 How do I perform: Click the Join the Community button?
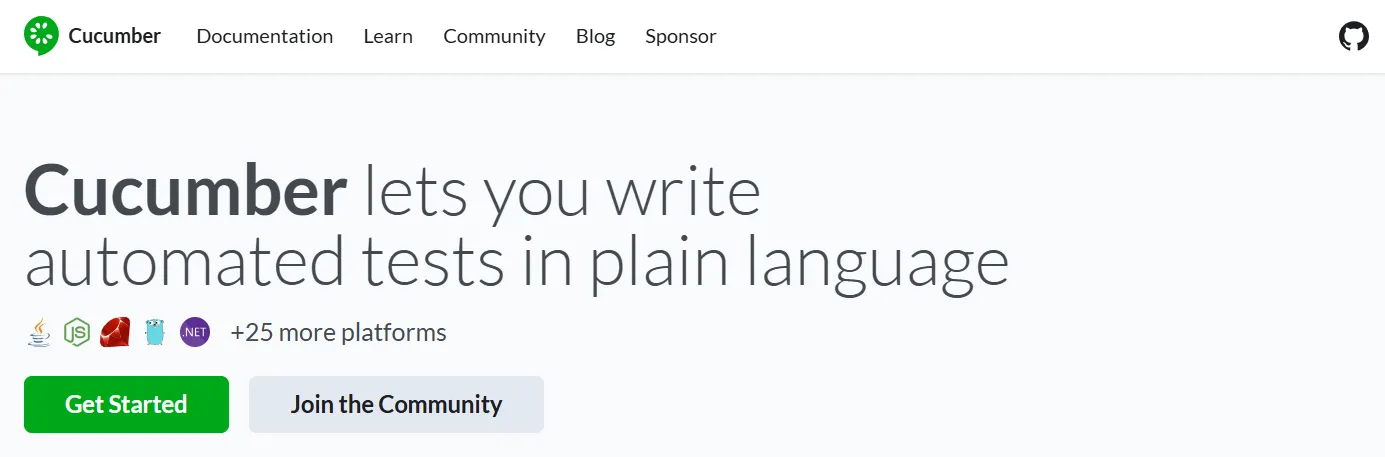(x=396, y=405)
